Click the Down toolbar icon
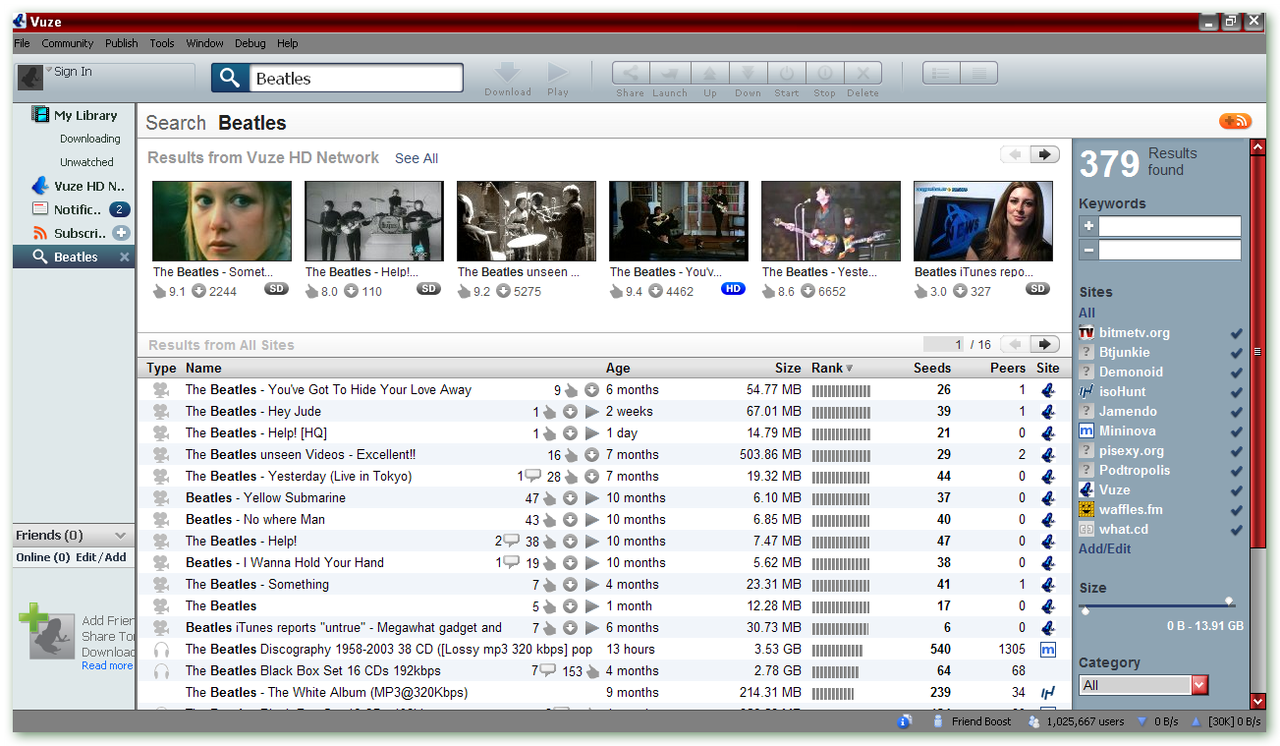Screen dimensions: 1280x746 [x=748, y=73]
